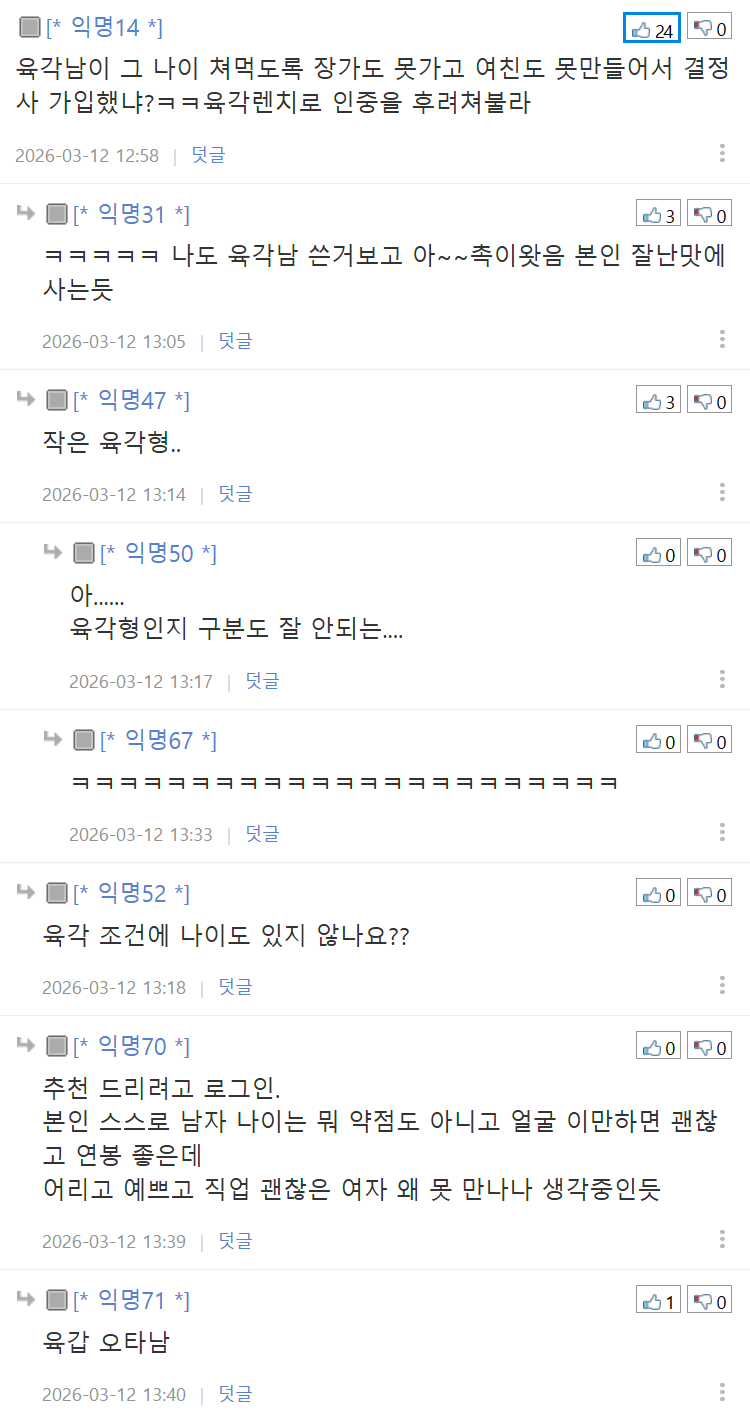Screen dimensions: 750x1416
Task: Expand kebab menu on 익명70's comment
Action: (x=722, y=1239)
